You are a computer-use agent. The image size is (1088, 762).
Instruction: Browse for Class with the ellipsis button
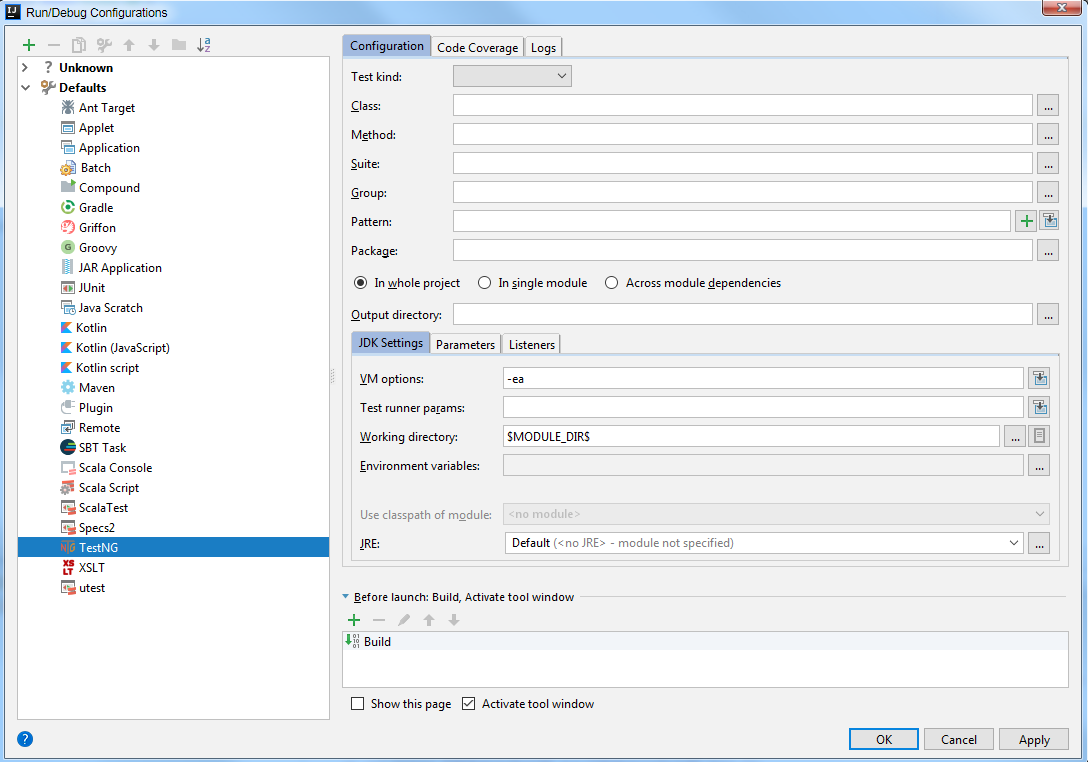coord(1048,105)
